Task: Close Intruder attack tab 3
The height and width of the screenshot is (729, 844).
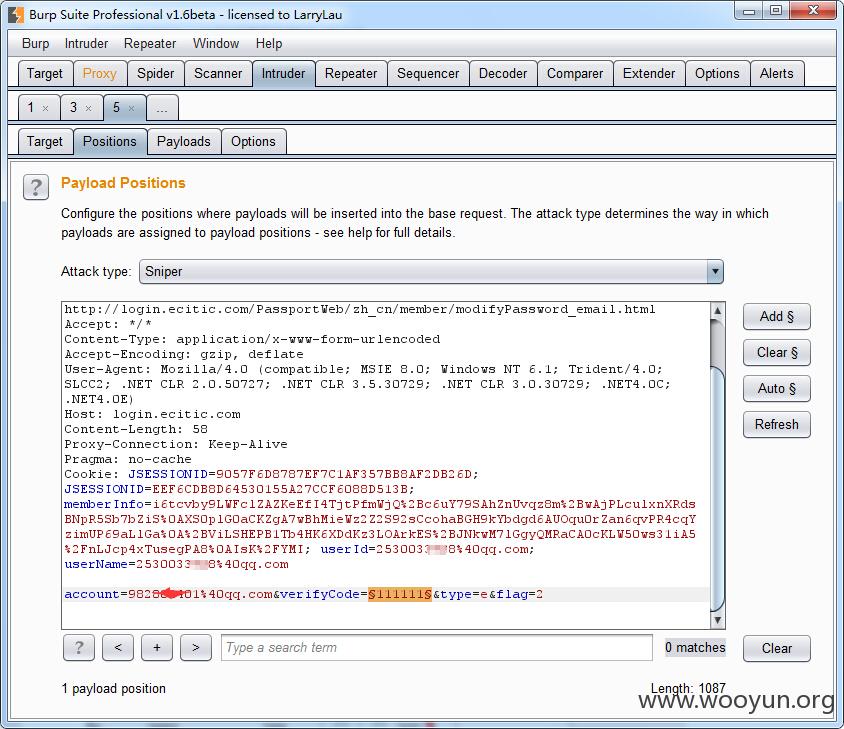Action: 88,108
